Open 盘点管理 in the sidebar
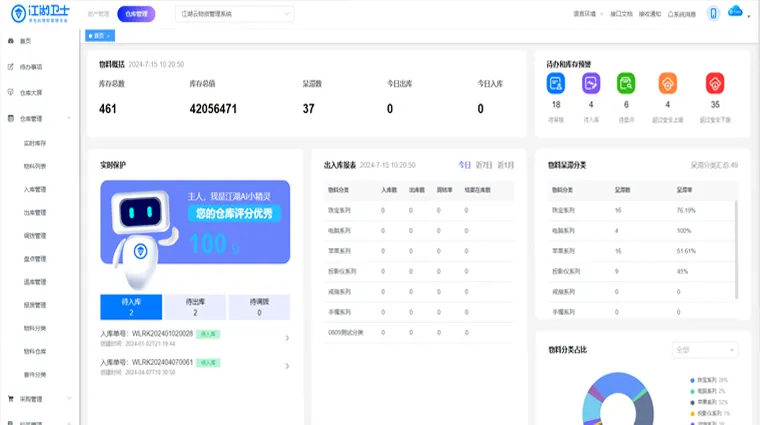This screenshot has width=760, height=425. point(35,259)
